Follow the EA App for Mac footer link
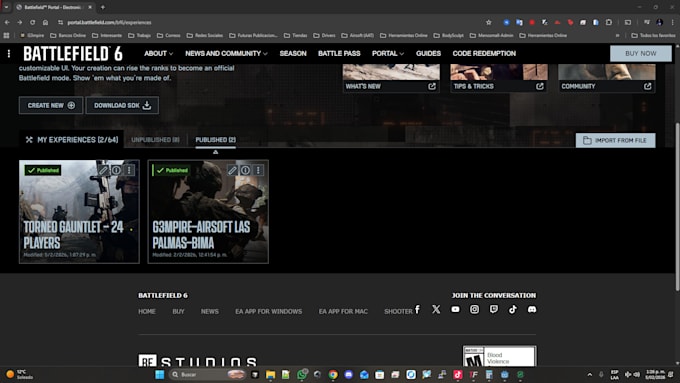 343,311
